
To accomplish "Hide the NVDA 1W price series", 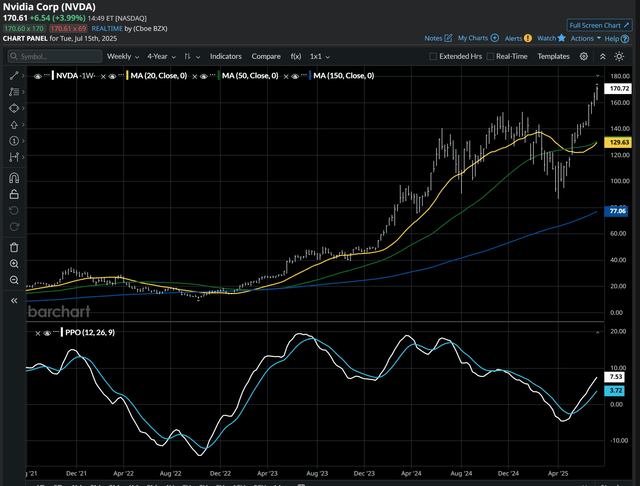I will tap(38, 76).
